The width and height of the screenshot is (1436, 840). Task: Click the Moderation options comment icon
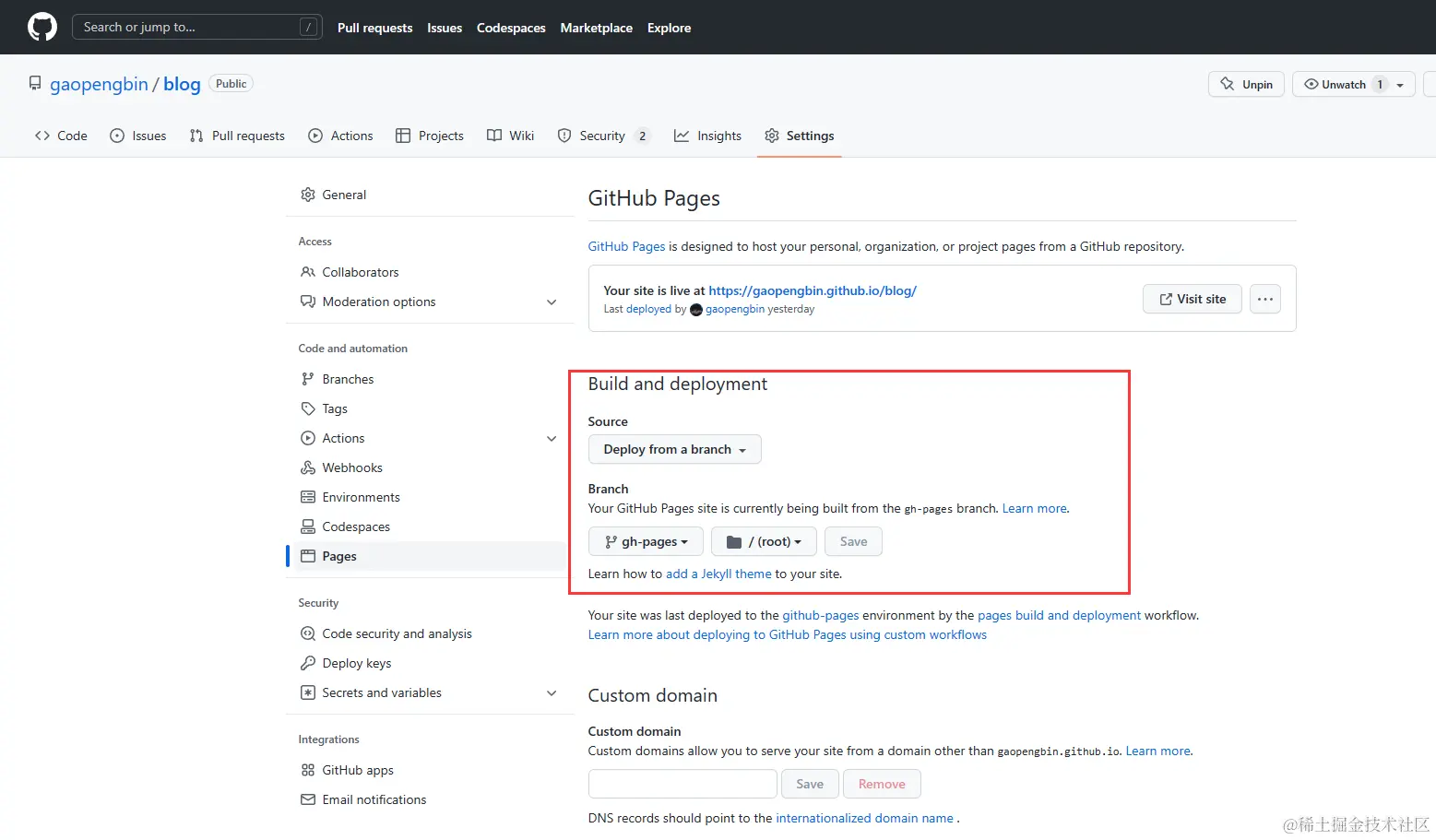pos(308,302)
